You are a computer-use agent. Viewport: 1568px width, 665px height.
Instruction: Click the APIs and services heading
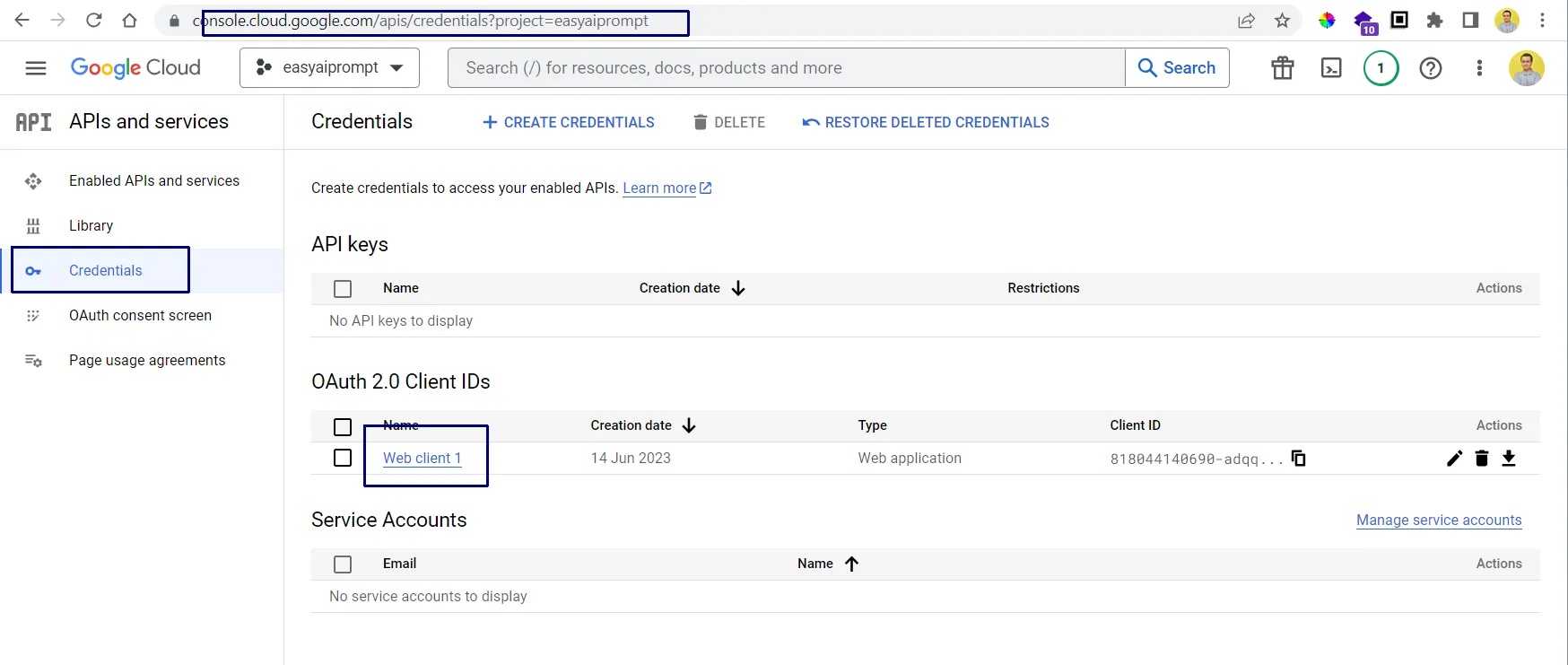(x=149, y=121)
